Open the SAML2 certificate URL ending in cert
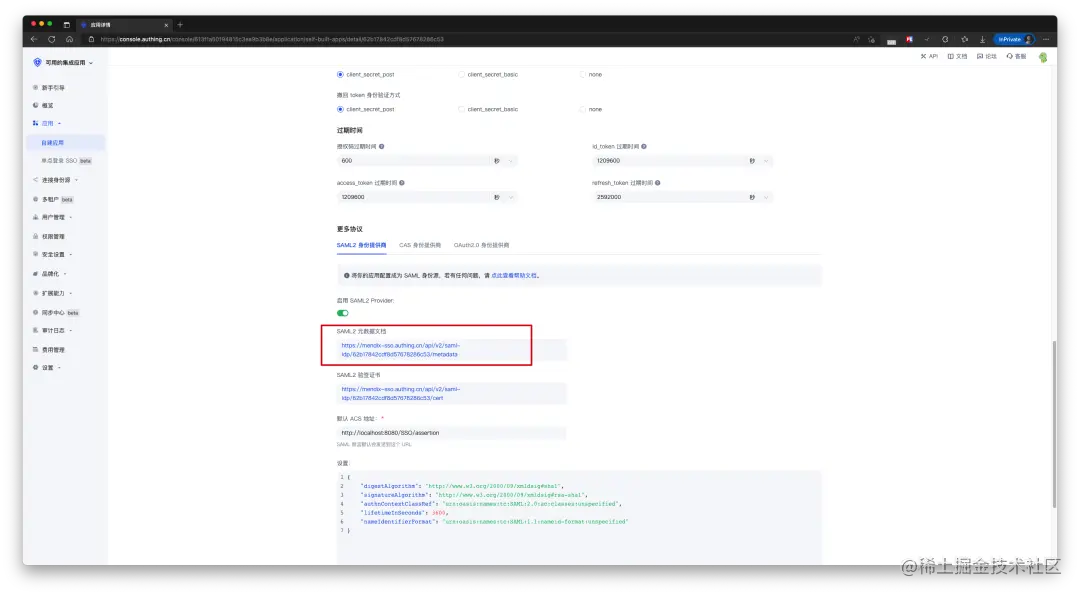 [x=401, y=393]
